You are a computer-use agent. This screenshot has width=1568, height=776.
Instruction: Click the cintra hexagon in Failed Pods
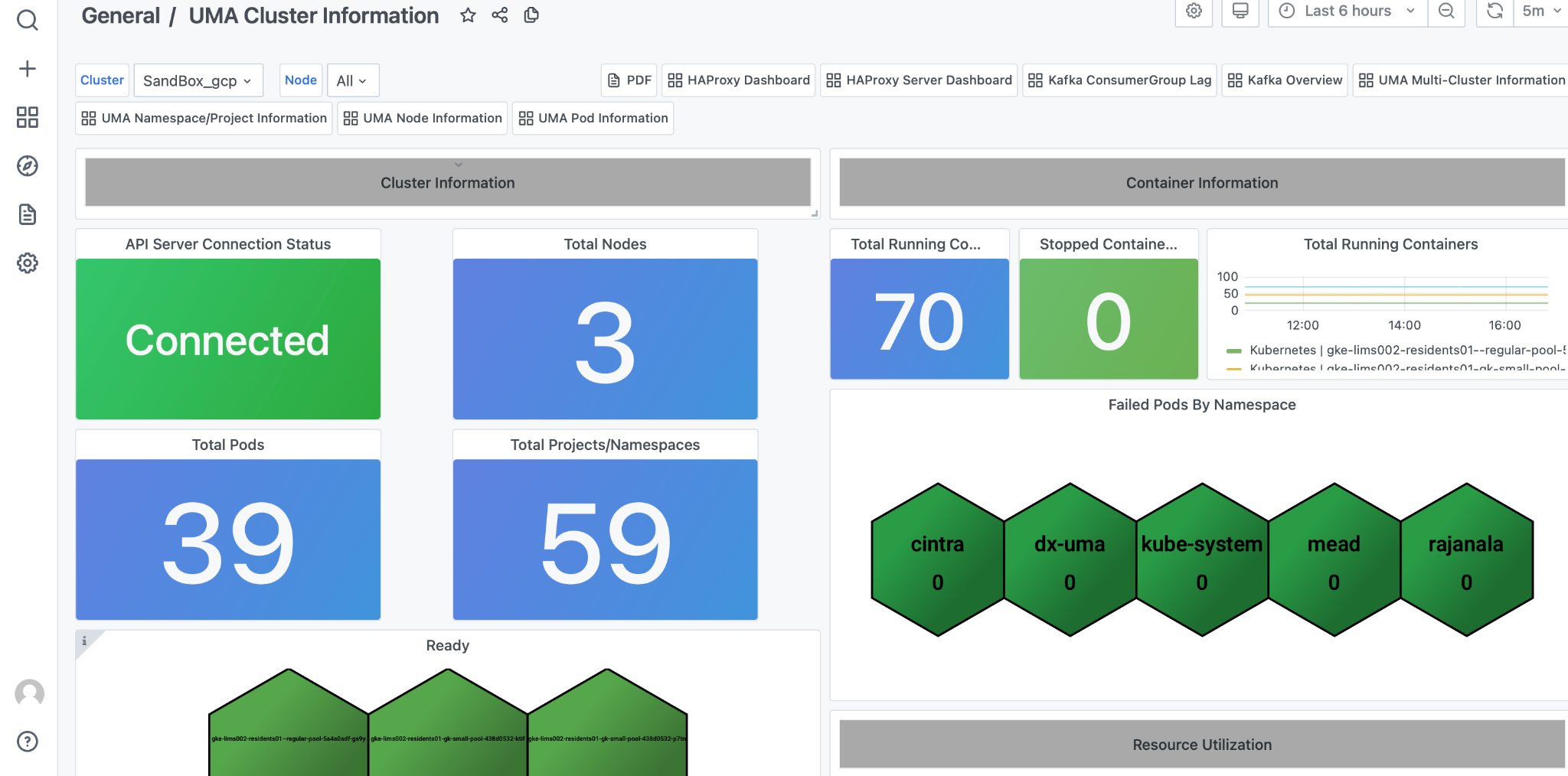point(937,559)
